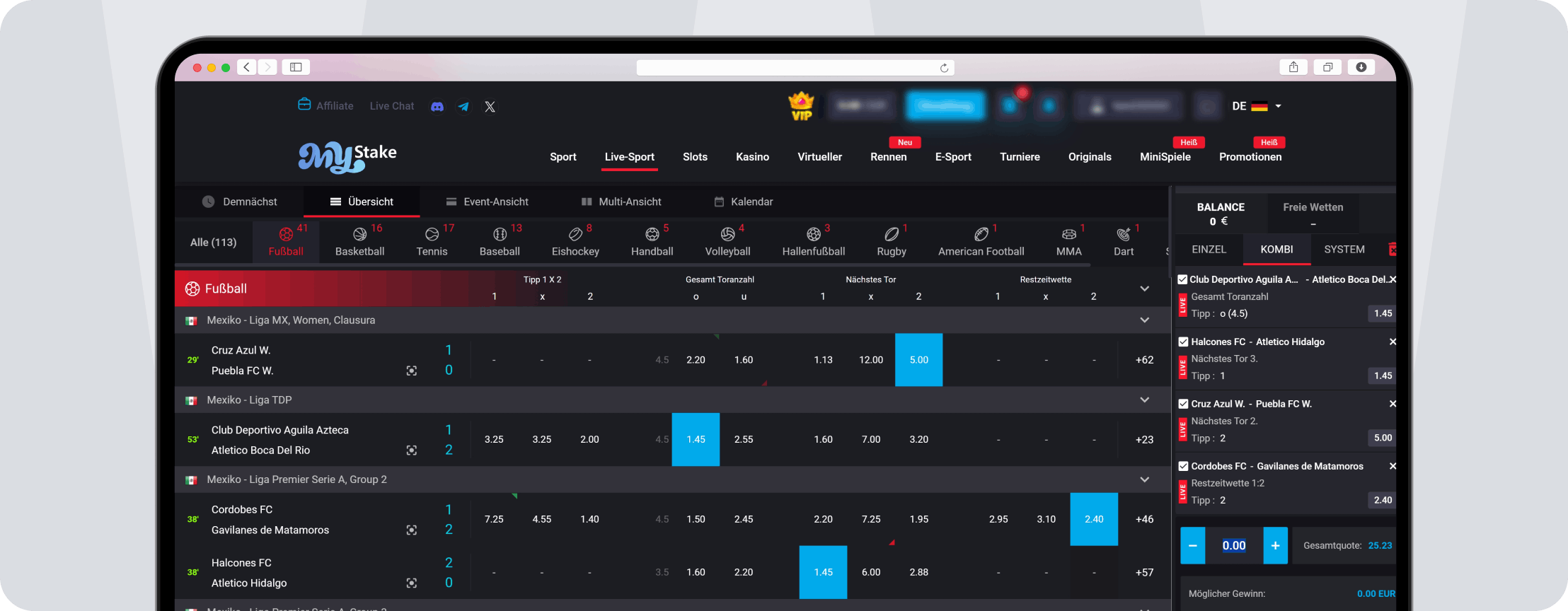
Task: Switch to the SYSTEM betslip tab
Action: (x=1344, y=250)
